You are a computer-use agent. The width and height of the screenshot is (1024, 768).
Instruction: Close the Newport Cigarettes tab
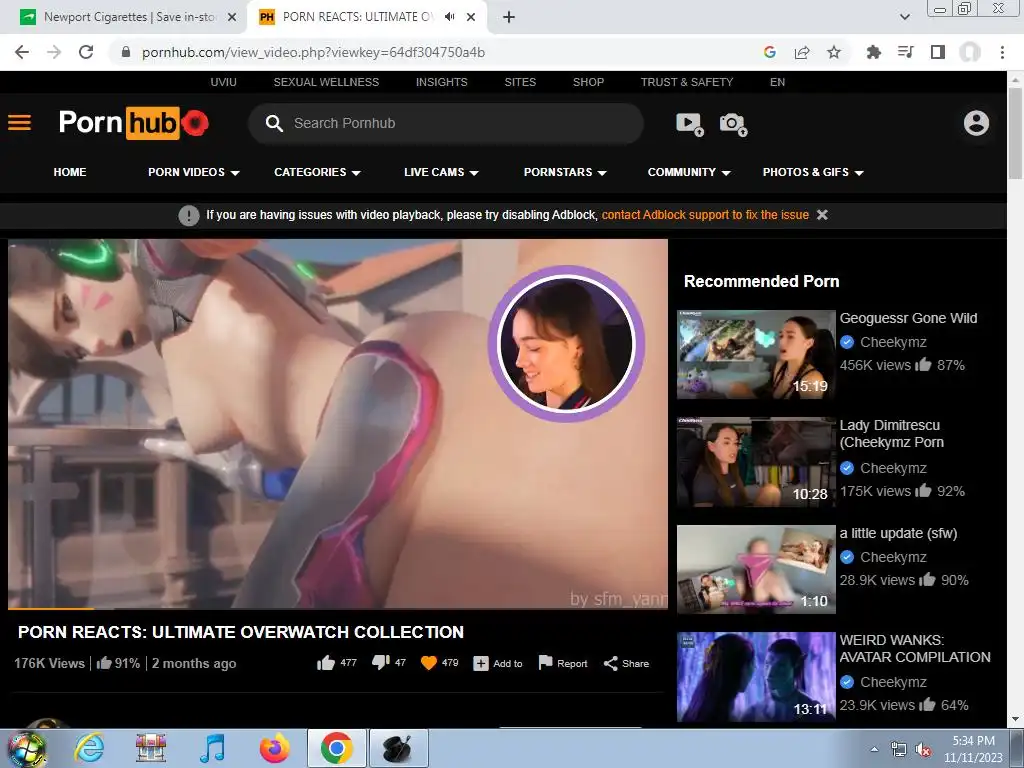click(x=232, y=17)
